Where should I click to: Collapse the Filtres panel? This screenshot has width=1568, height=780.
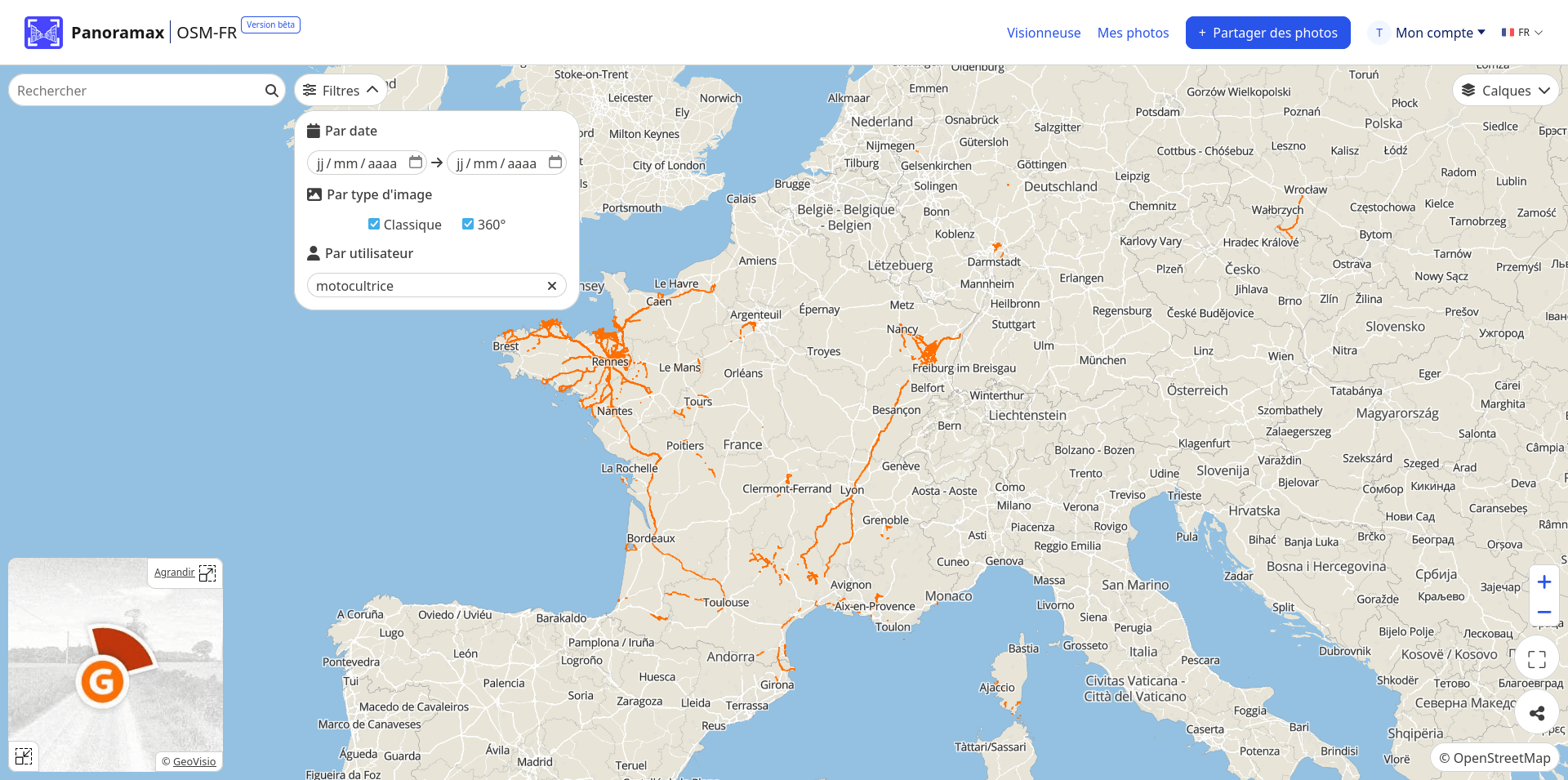point(341,91)
